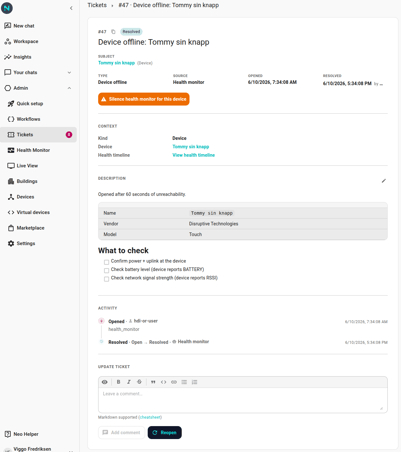Screen dimensions: 401x452
Task: Click the N logo in sidebar
Action: tap(7, 8)
